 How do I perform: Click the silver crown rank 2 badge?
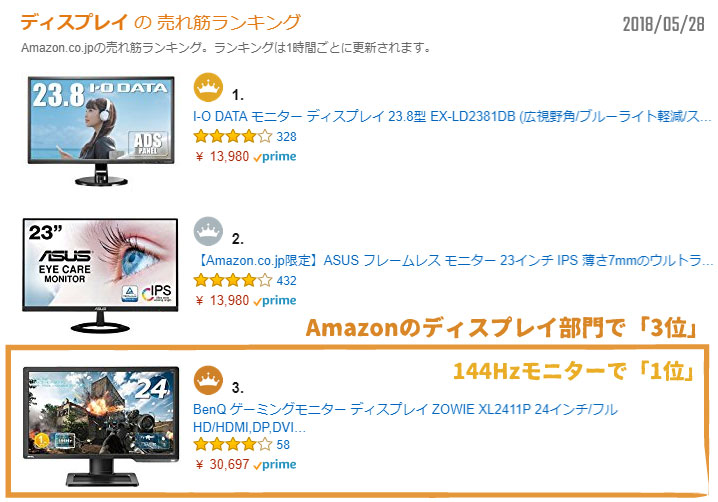pyautogui.click(x=208, y=231)
